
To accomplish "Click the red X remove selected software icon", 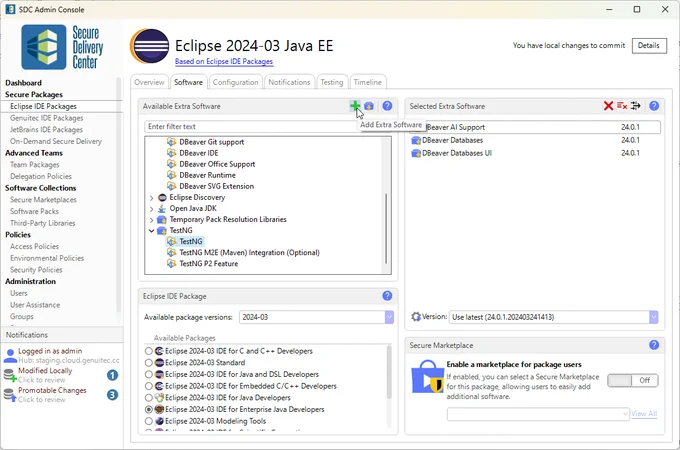I will click(x=608, y=106).
